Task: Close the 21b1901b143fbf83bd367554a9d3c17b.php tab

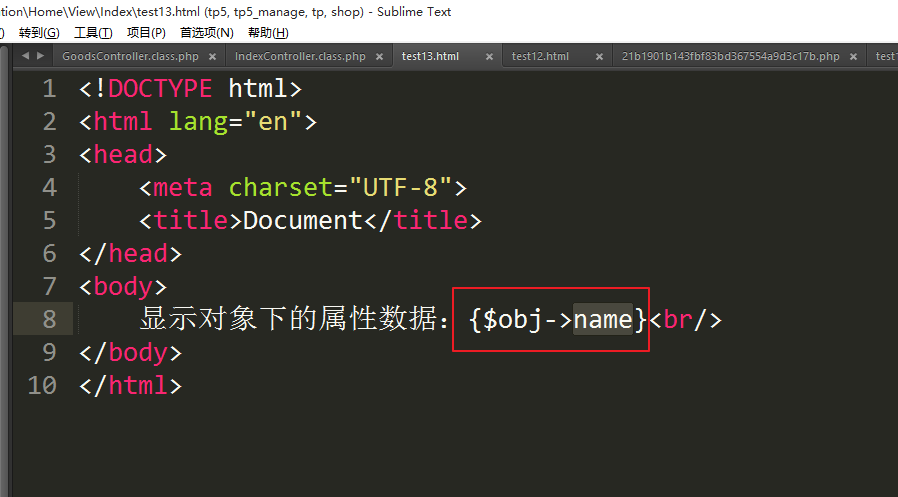Action: point(854,57)
